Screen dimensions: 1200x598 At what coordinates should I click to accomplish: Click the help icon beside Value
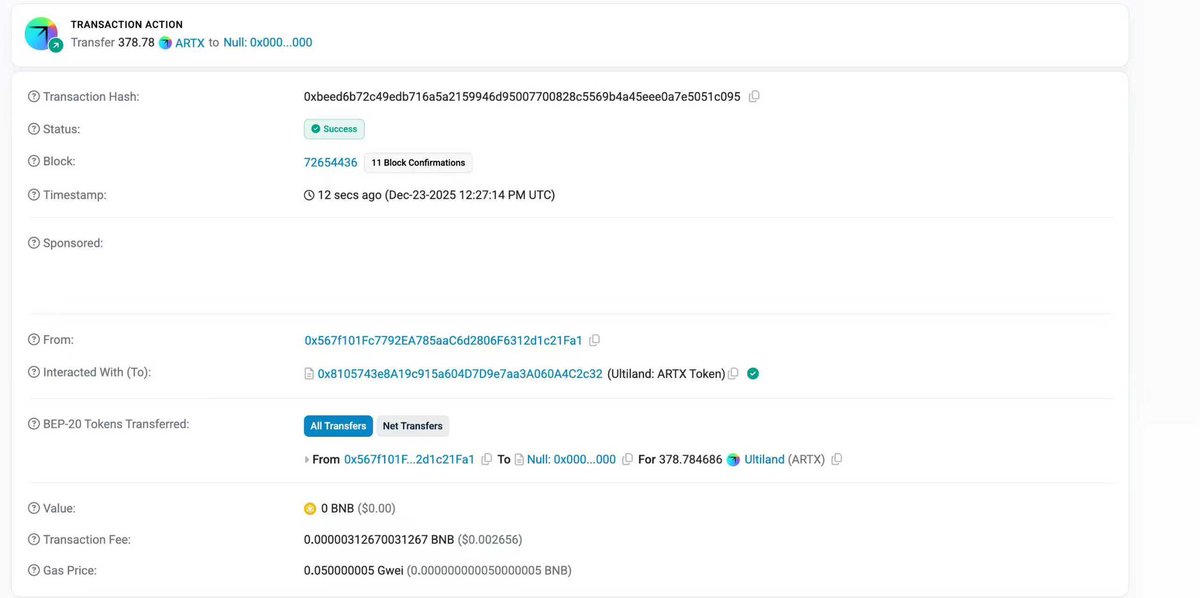[x=34, y=508]
